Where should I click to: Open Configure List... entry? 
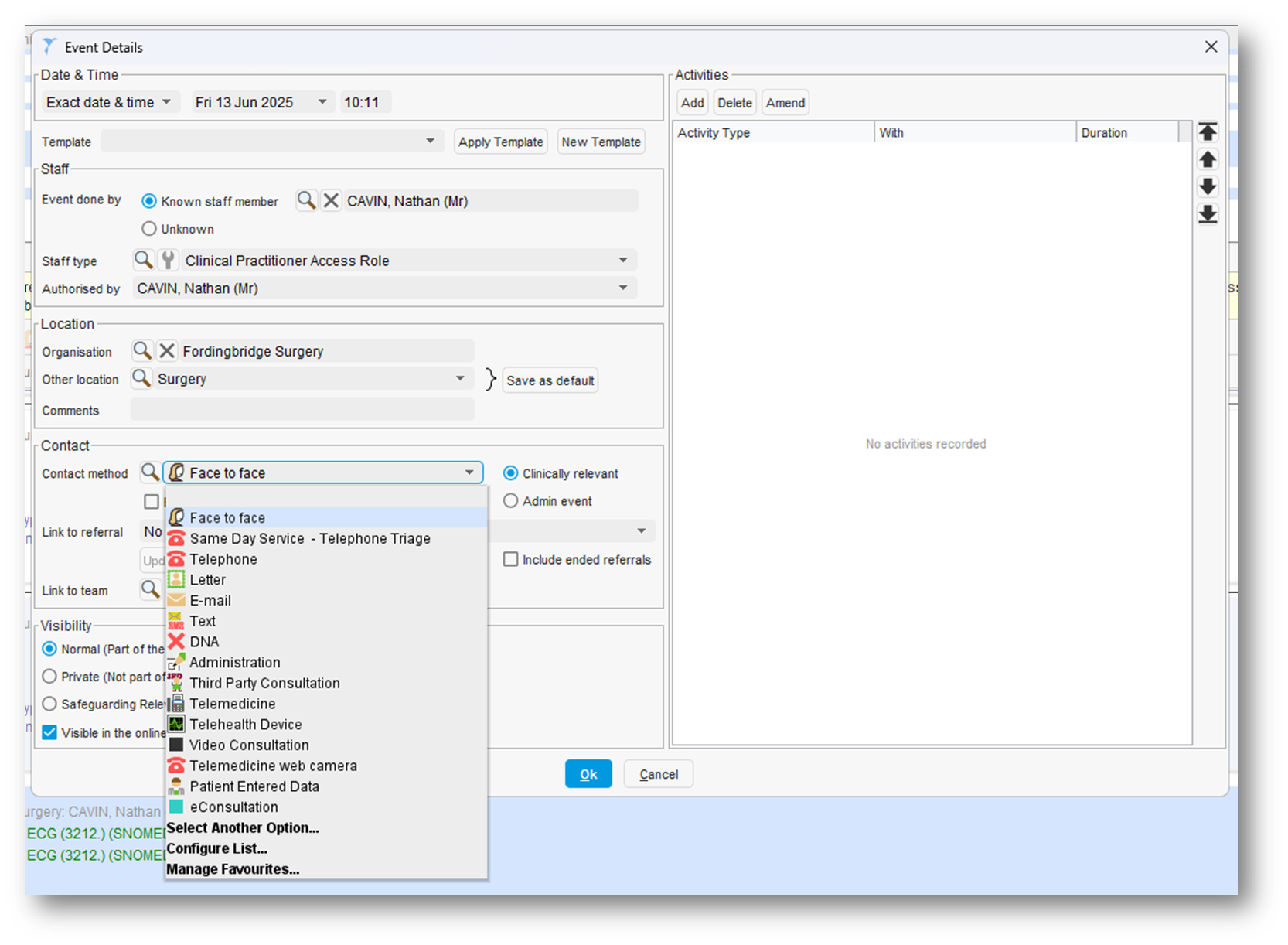point(326,848)
